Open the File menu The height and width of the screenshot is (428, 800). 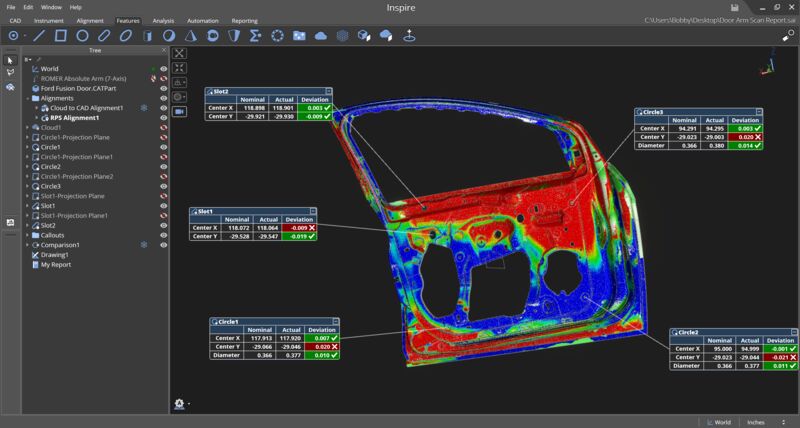pos(11,8)
